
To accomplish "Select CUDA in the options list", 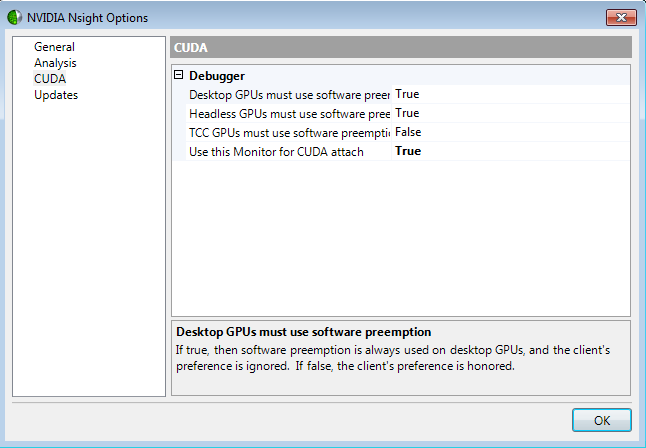I will (x=49, y=79).
